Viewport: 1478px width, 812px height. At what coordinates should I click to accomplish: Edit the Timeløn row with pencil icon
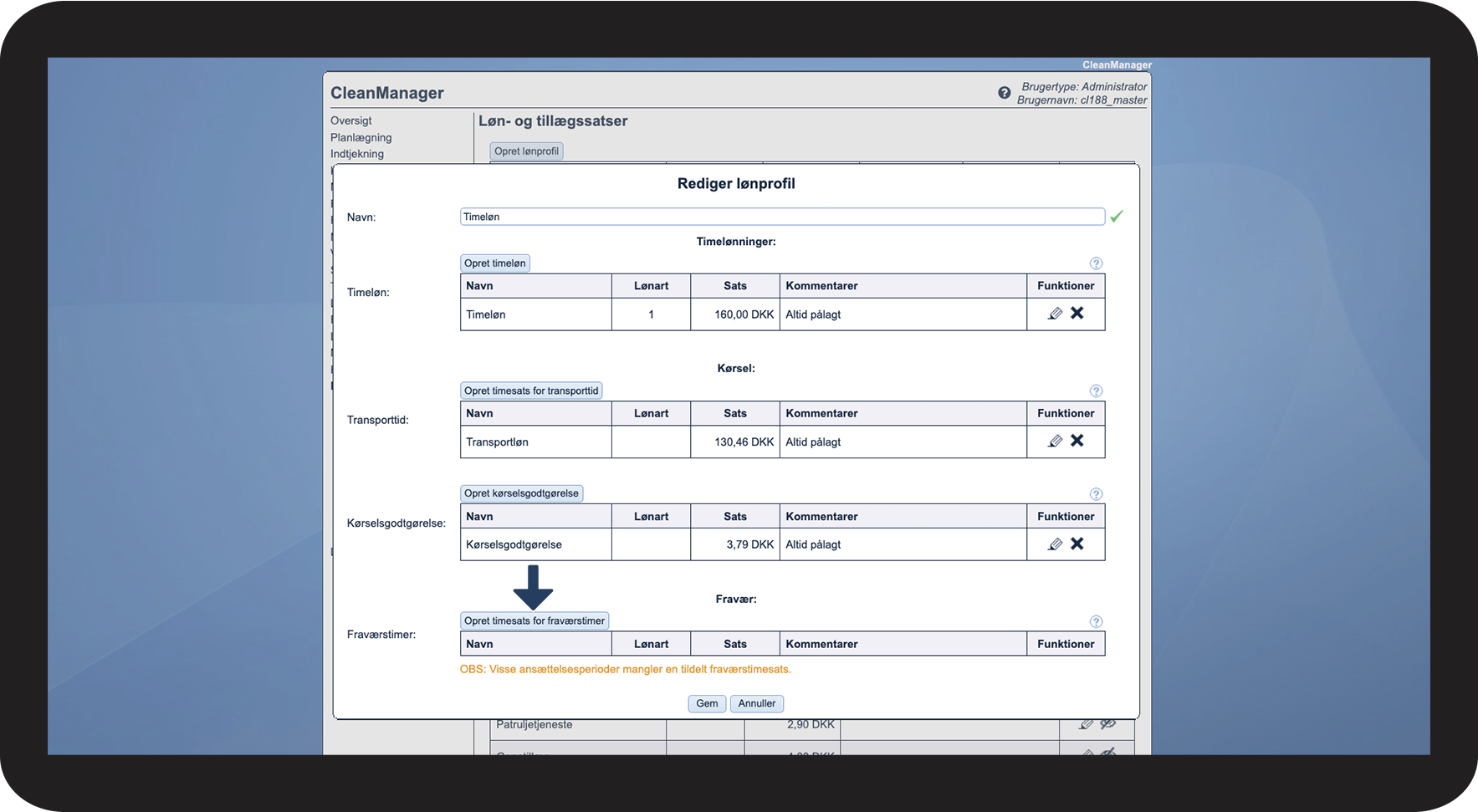pos(1055,314)
